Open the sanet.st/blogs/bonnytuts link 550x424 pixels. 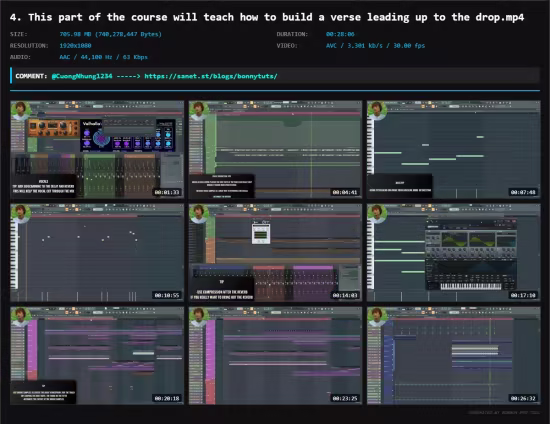[211, 76]
